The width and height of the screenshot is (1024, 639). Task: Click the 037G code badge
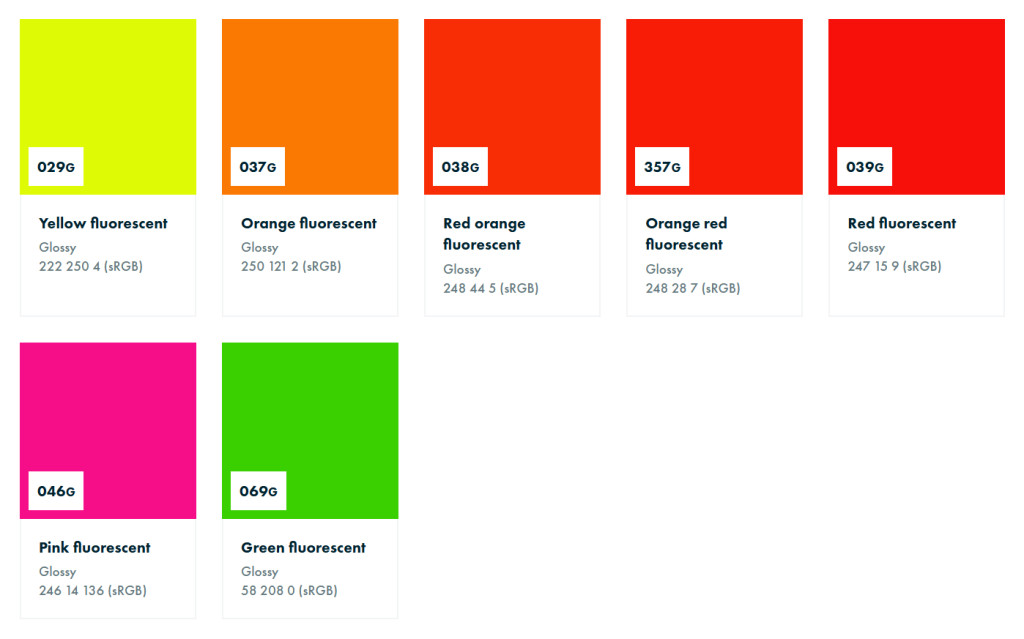(x=258, y=167)
